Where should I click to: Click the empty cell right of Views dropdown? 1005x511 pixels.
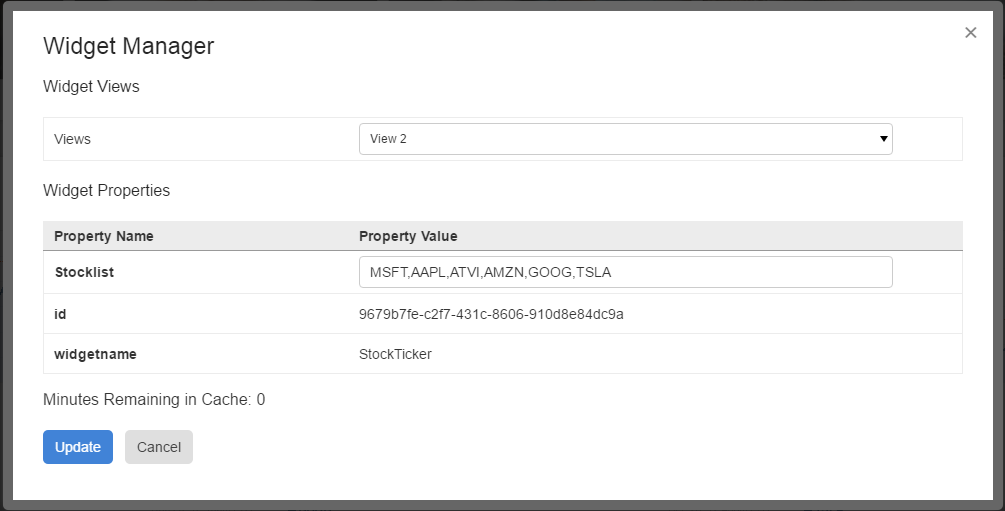point(930,139)
